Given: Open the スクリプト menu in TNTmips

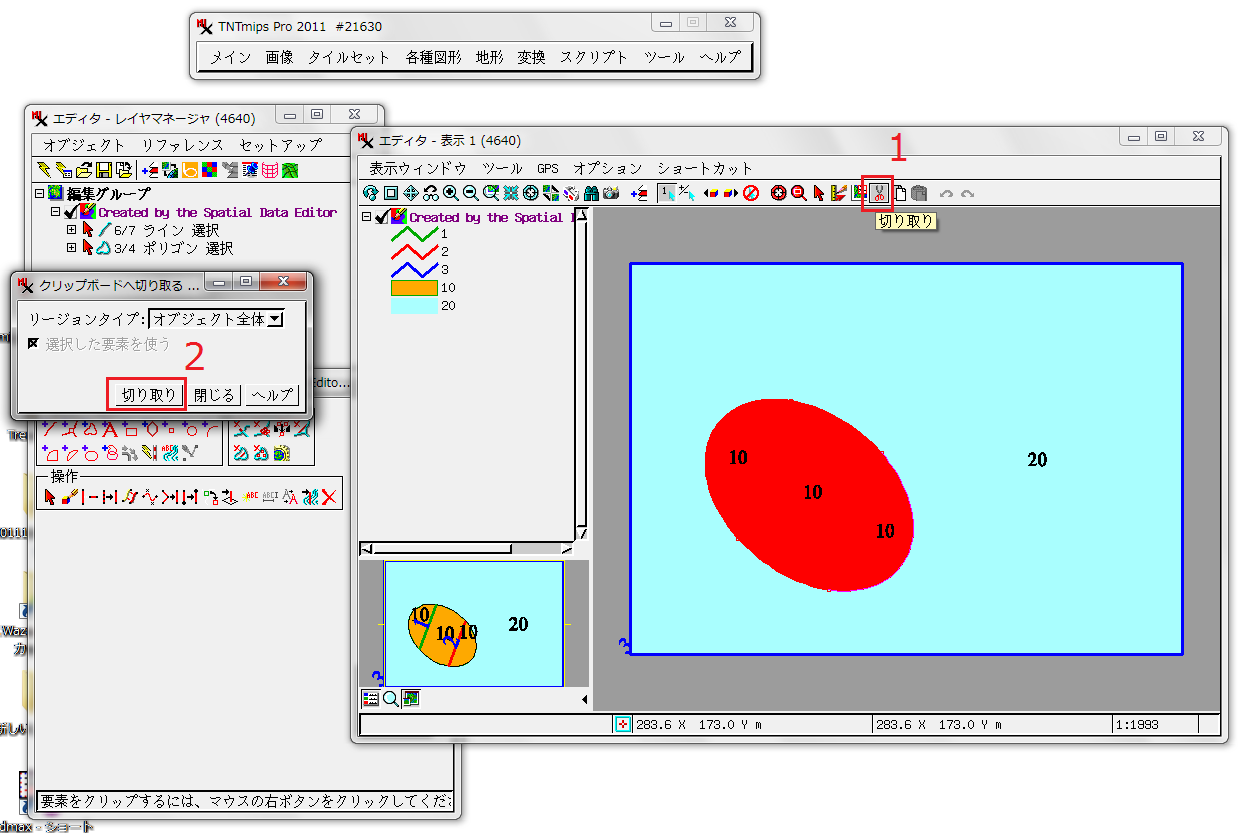Looking at the screenshot, I should pos(594,58).
